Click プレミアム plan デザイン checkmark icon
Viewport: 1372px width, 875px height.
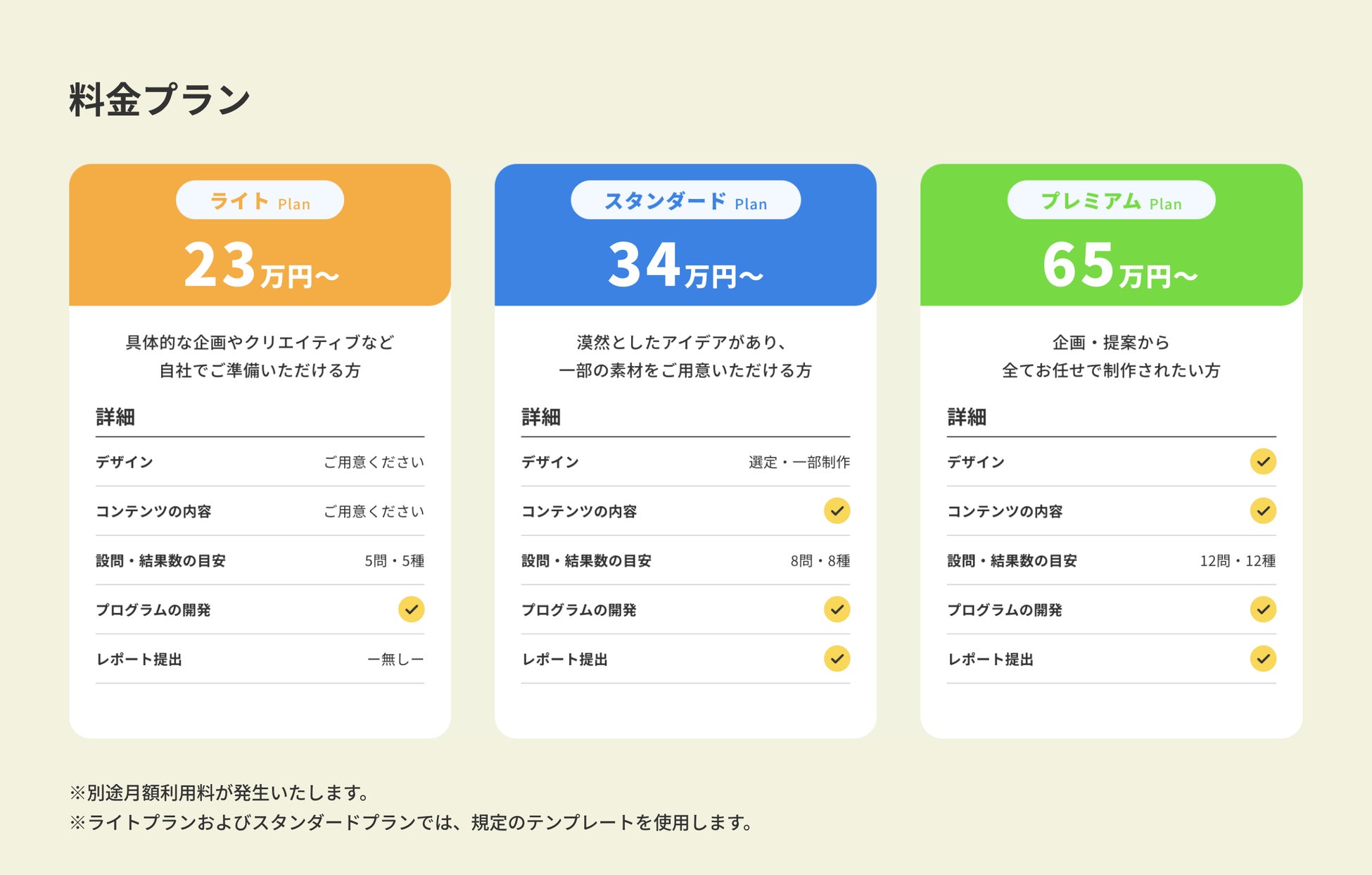pos(1263,462)
